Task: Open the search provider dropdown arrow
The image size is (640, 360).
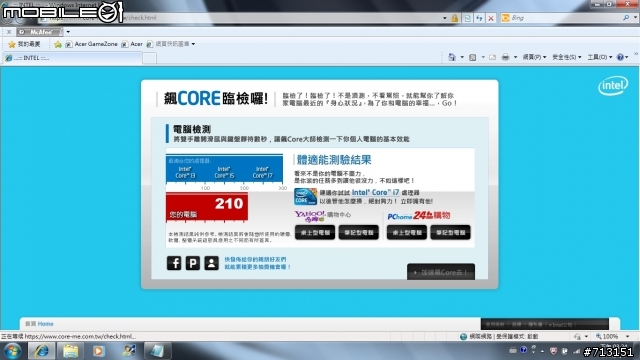Action: (x=636, y=18)
